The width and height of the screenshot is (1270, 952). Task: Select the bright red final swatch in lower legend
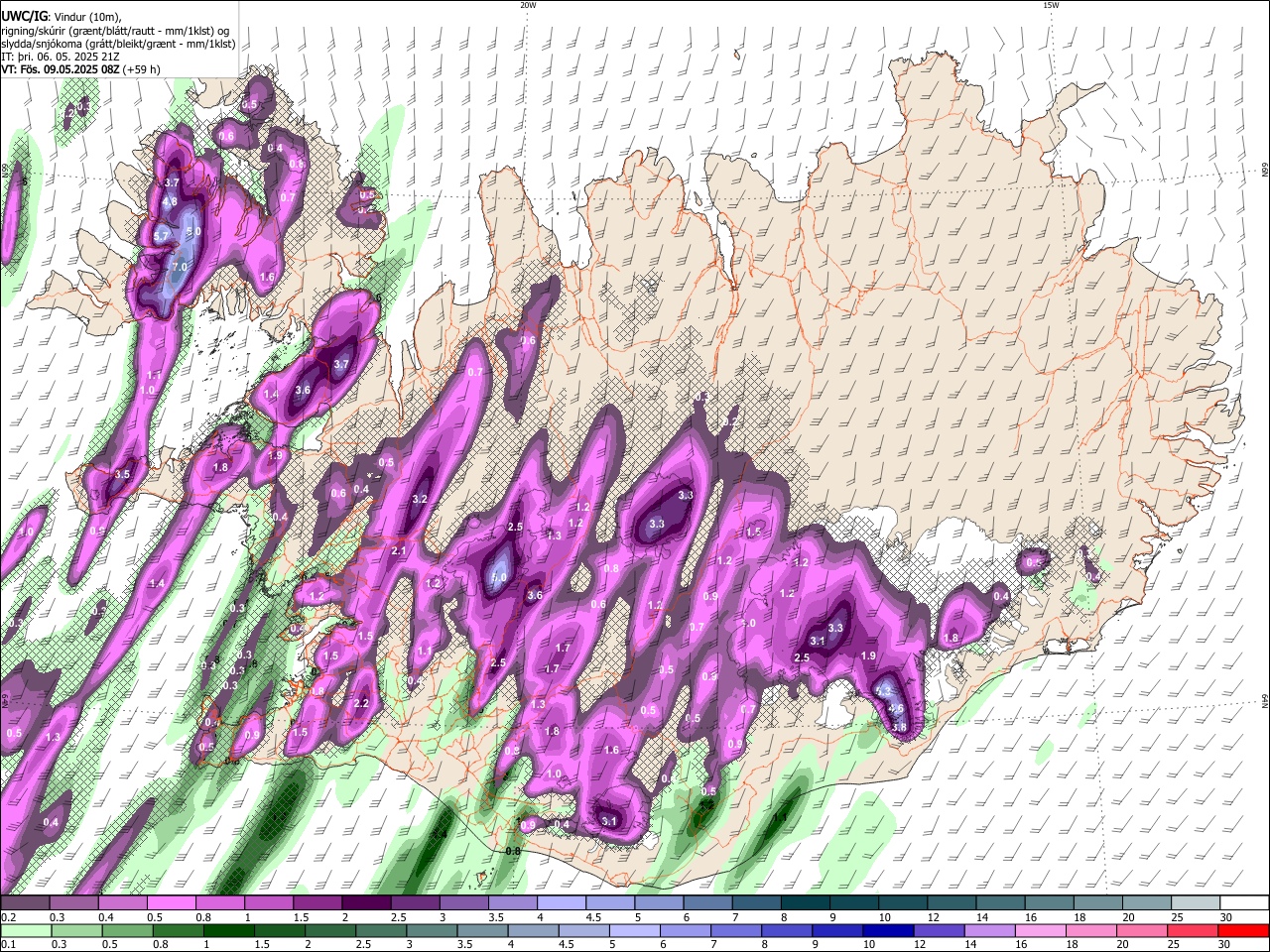point(1243,930)
